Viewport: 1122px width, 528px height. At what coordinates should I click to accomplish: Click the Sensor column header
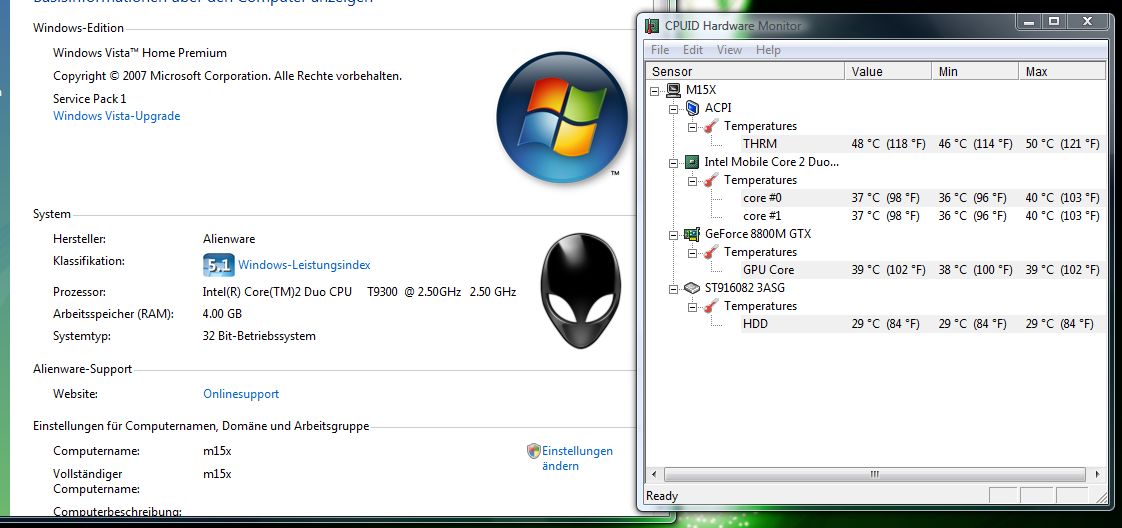pos(746,72)
